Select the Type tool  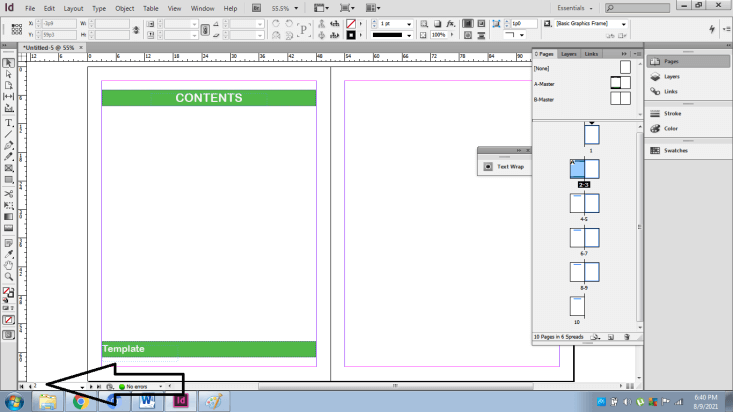click(8, 123)
